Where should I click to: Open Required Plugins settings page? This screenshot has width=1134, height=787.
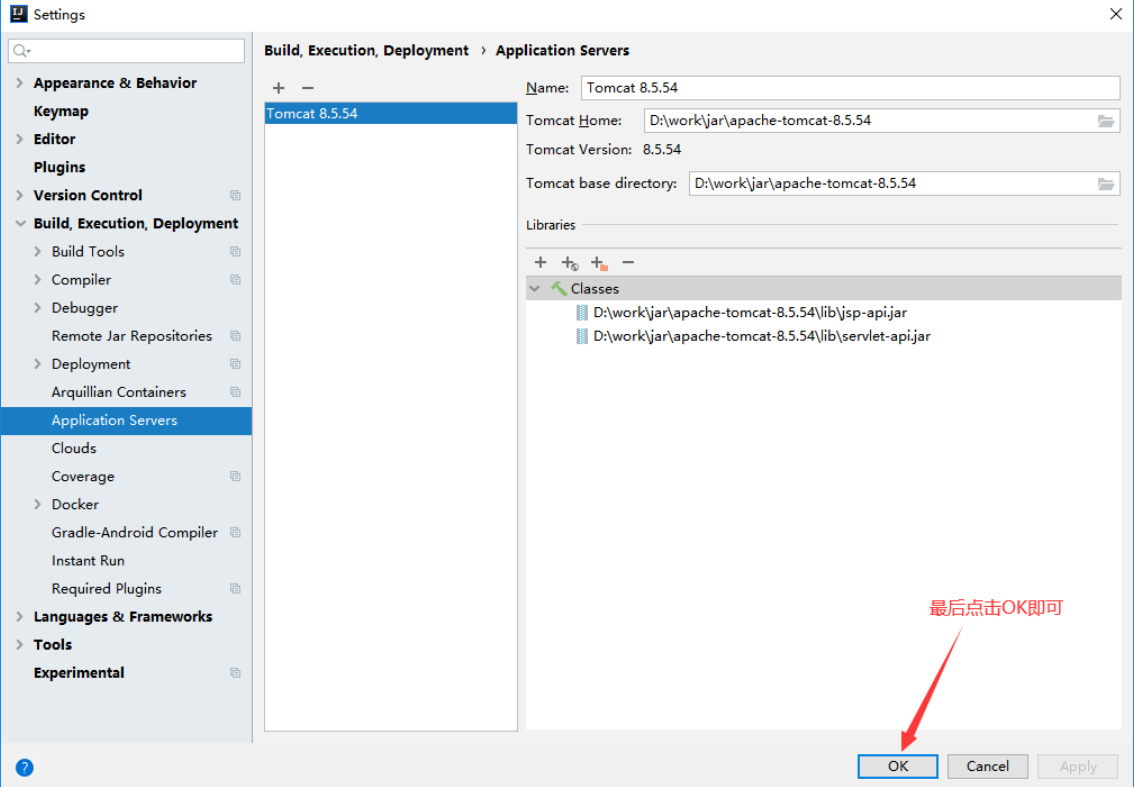point(106,589)
